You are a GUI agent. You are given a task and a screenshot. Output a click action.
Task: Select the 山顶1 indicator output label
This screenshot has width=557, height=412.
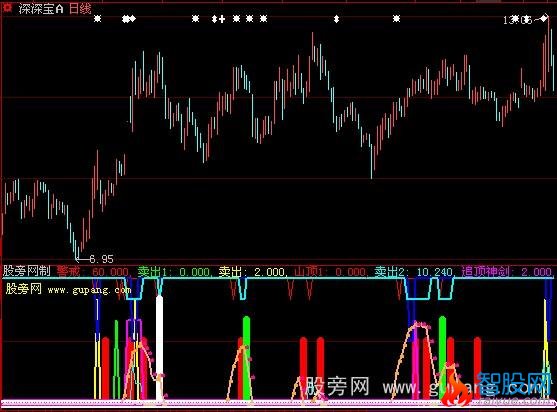[x=330, y=272]
